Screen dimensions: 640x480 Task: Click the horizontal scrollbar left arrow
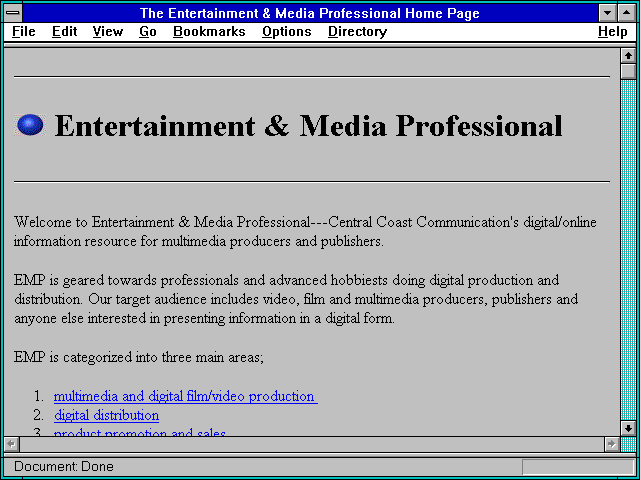pos(11,444)
